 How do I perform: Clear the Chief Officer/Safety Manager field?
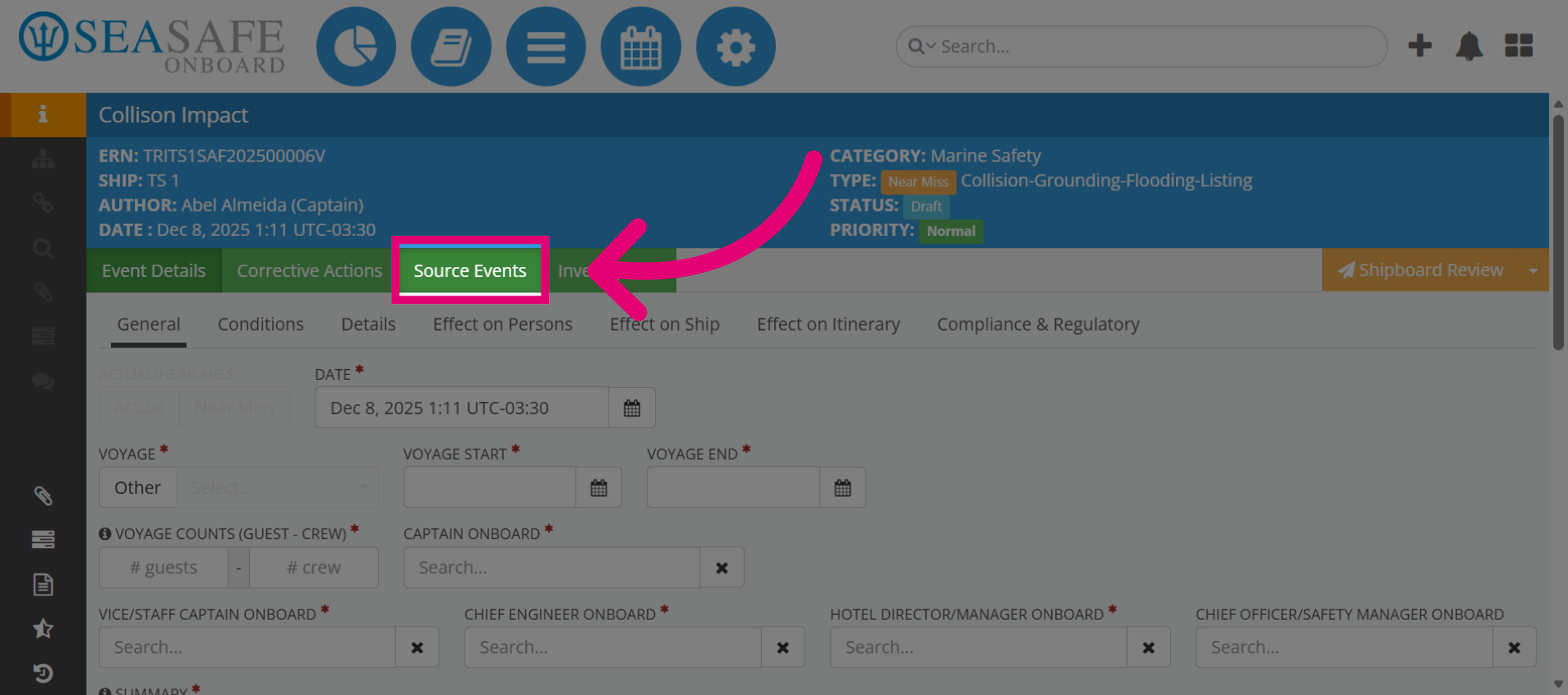1514,648
